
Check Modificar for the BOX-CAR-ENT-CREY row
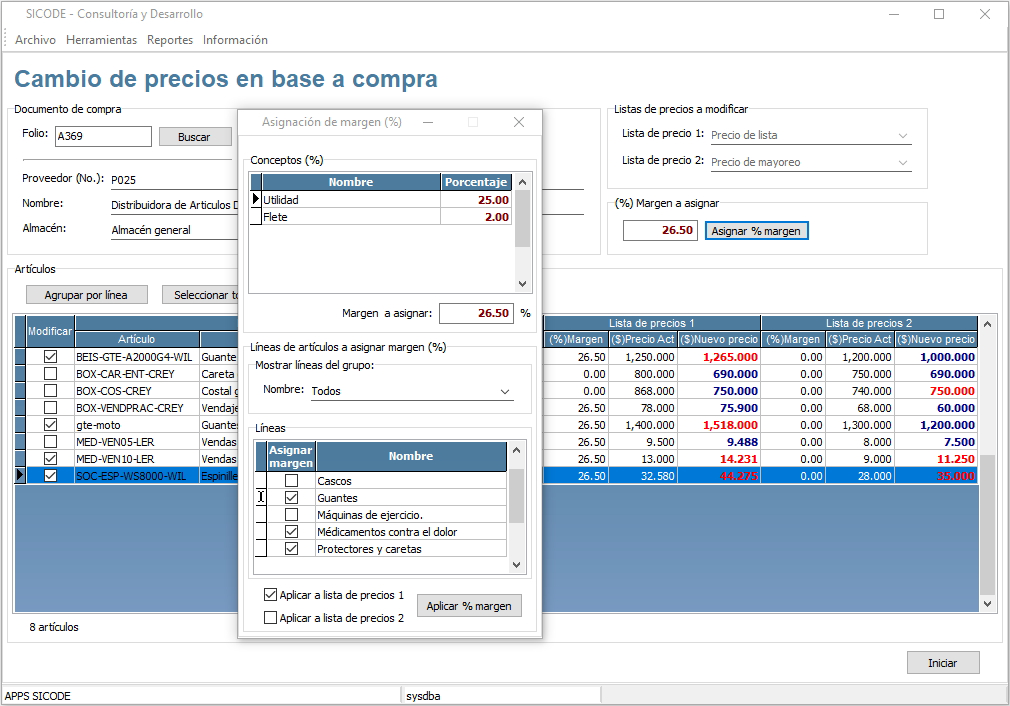pyautogui.click(x=50, y=374)
